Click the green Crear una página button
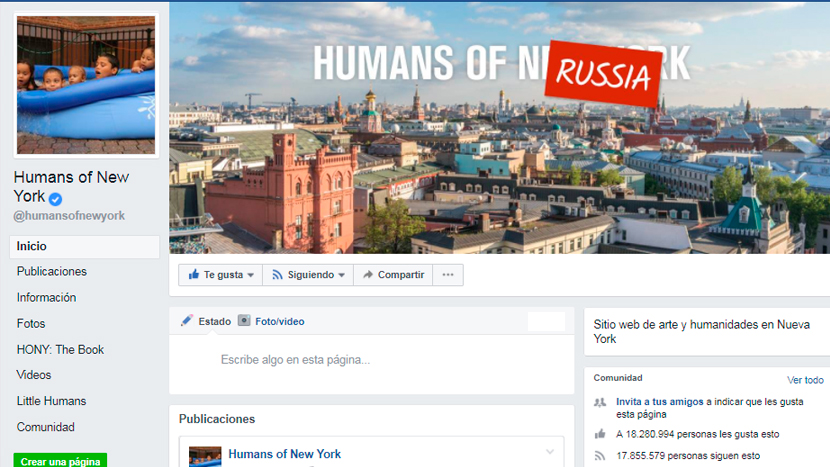830x467 pixels. pos(60,461)
